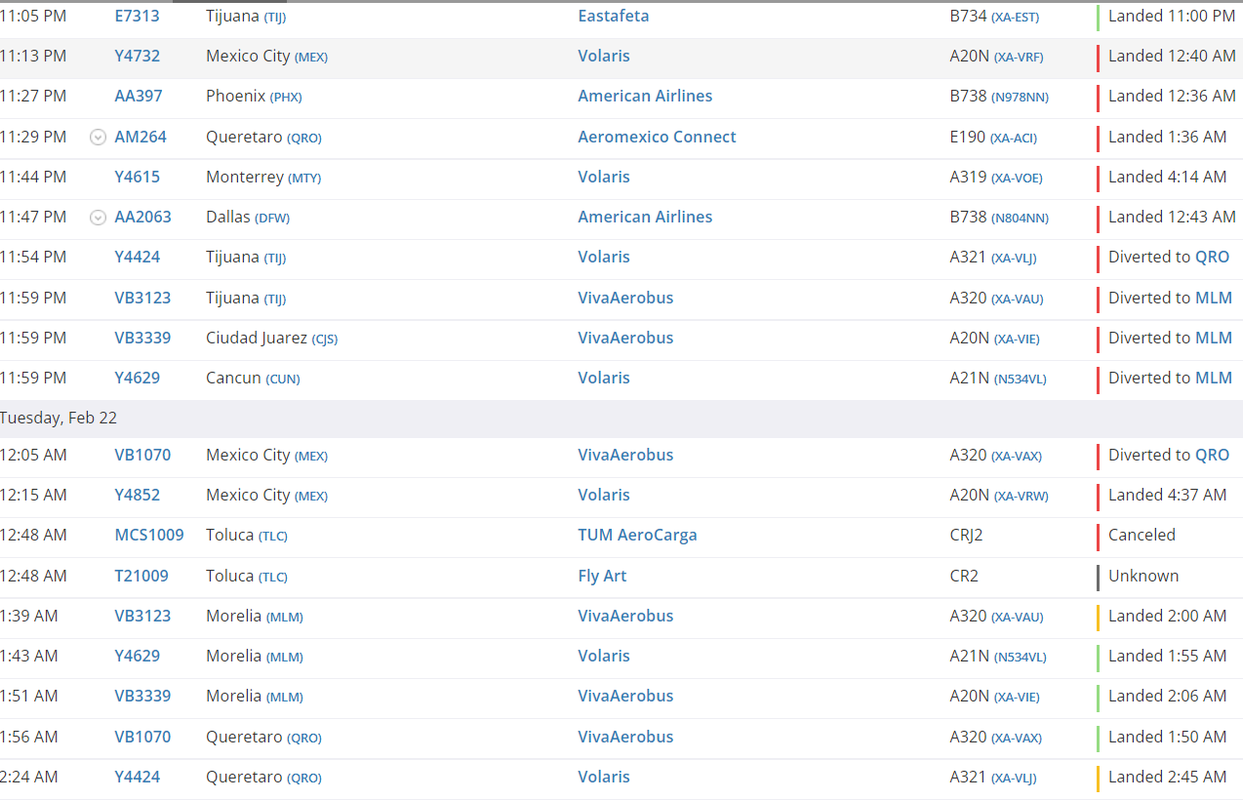The width and height of the screenshot is (1243, 800).
Task: Open Volaris airline link in Y4732 row
Action: pos(604,56)
